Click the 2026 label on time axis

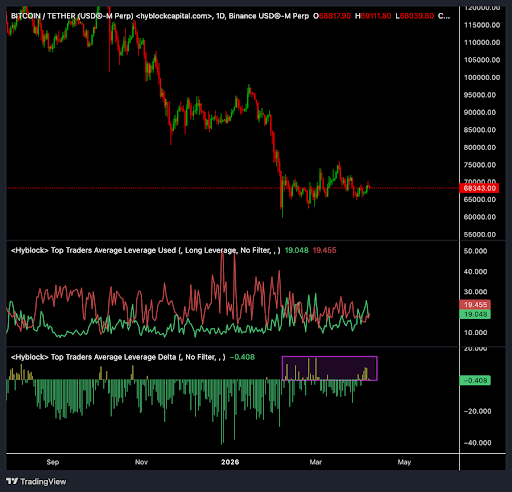tap(230, 462)
